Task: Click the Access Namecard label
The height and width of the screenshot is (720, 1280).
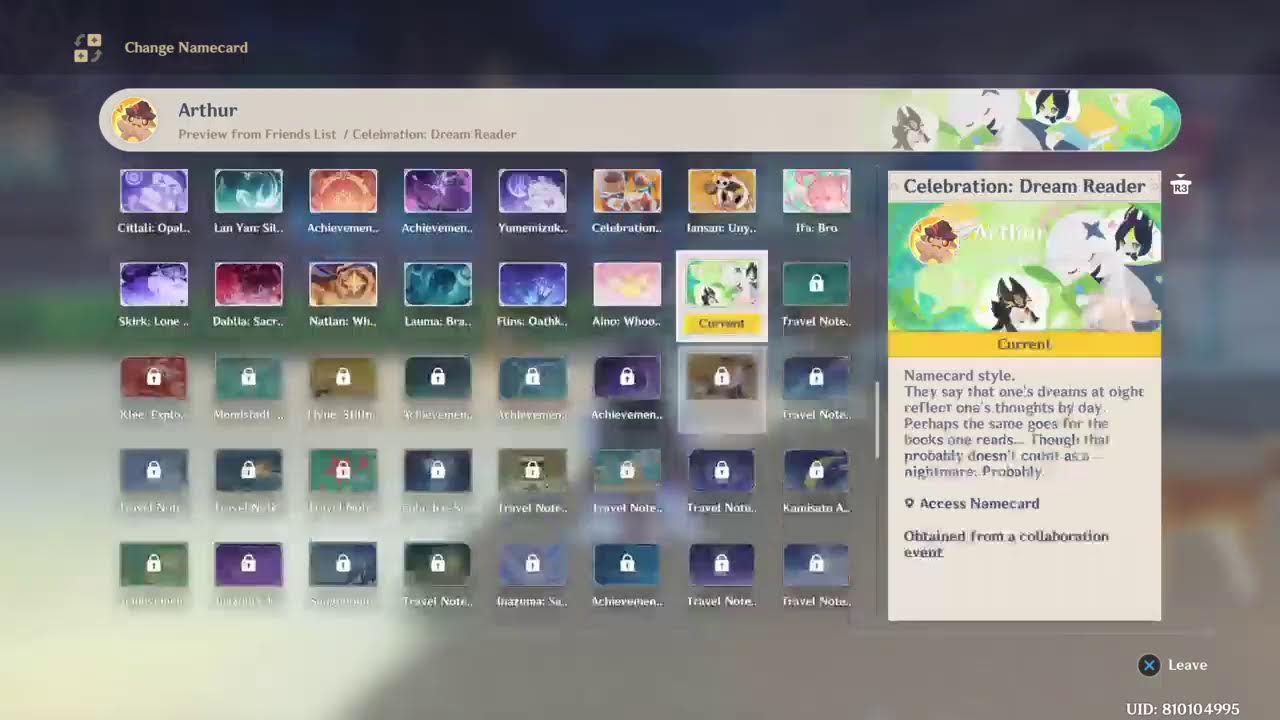Action: point(972,504)
